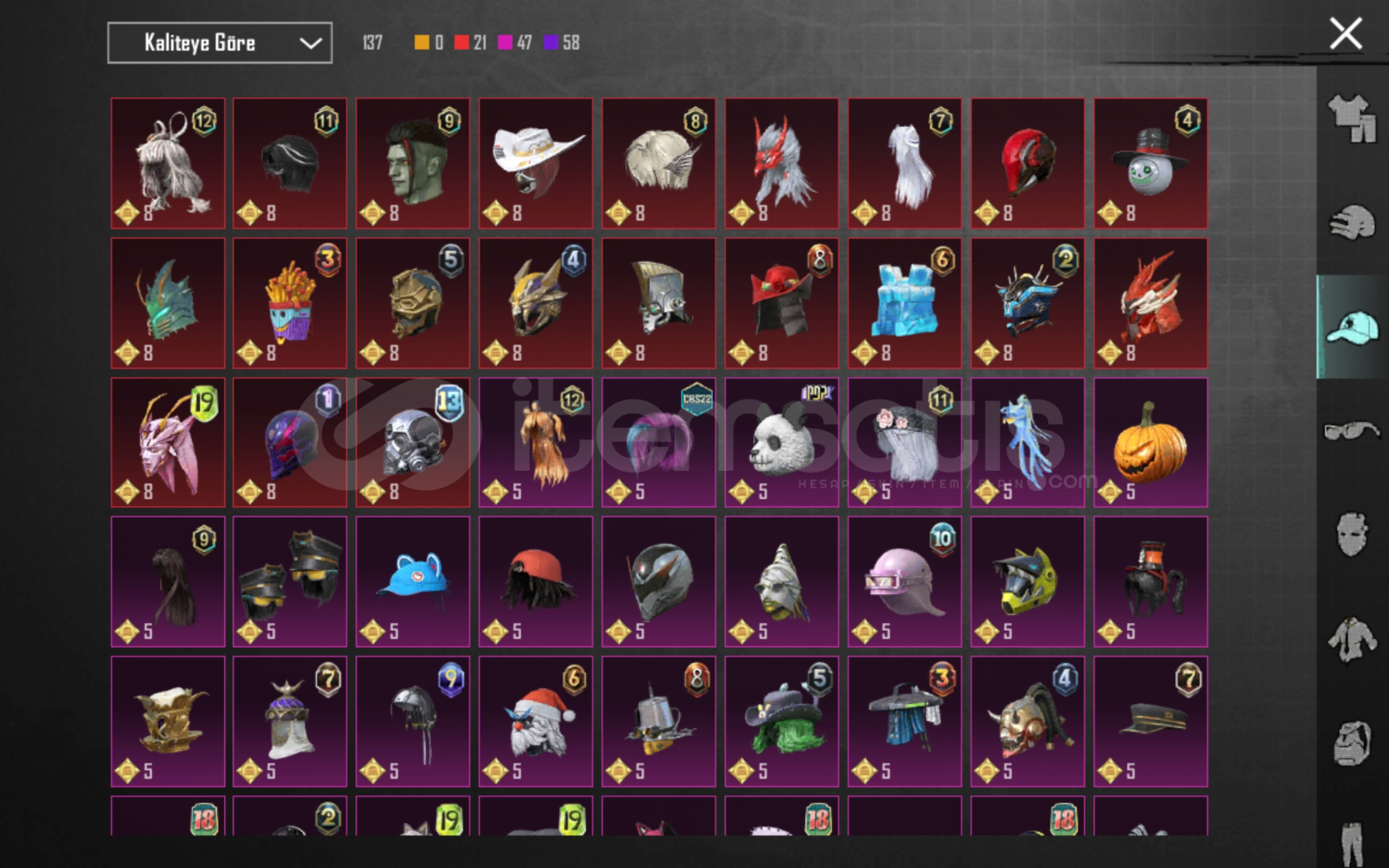Filter by the orange quality swatch
This screenshot has height=868, width=1389.
click(421, 43)
